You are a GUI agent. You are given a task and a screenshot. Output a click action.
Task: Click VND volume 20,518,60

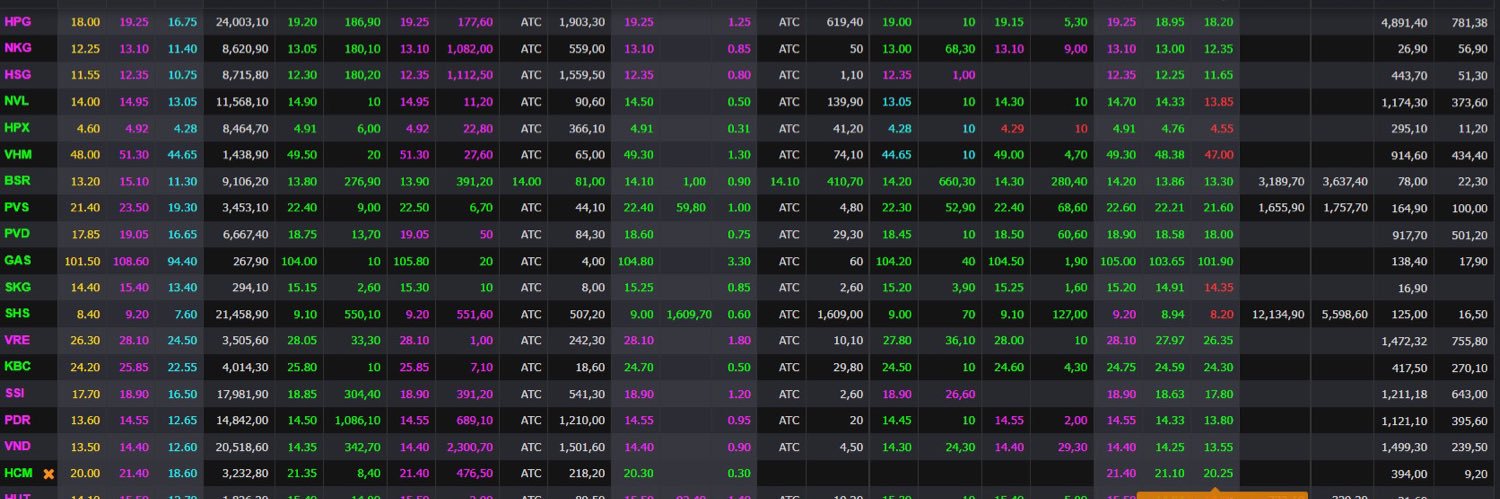click(x=241, y=446)
